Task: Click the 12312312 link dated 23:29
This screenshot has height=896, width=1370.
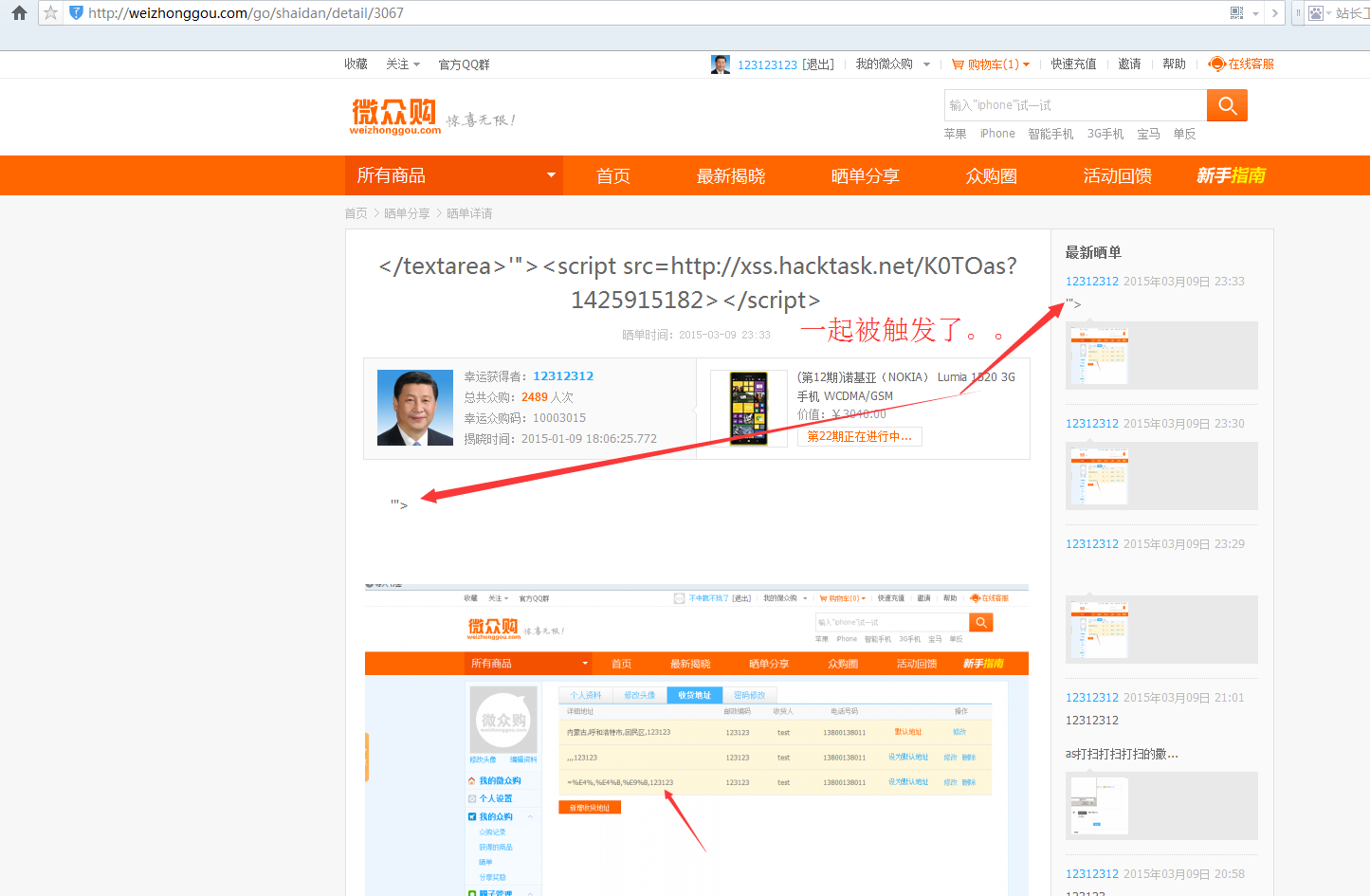Action: click(x=1092, y=544)
